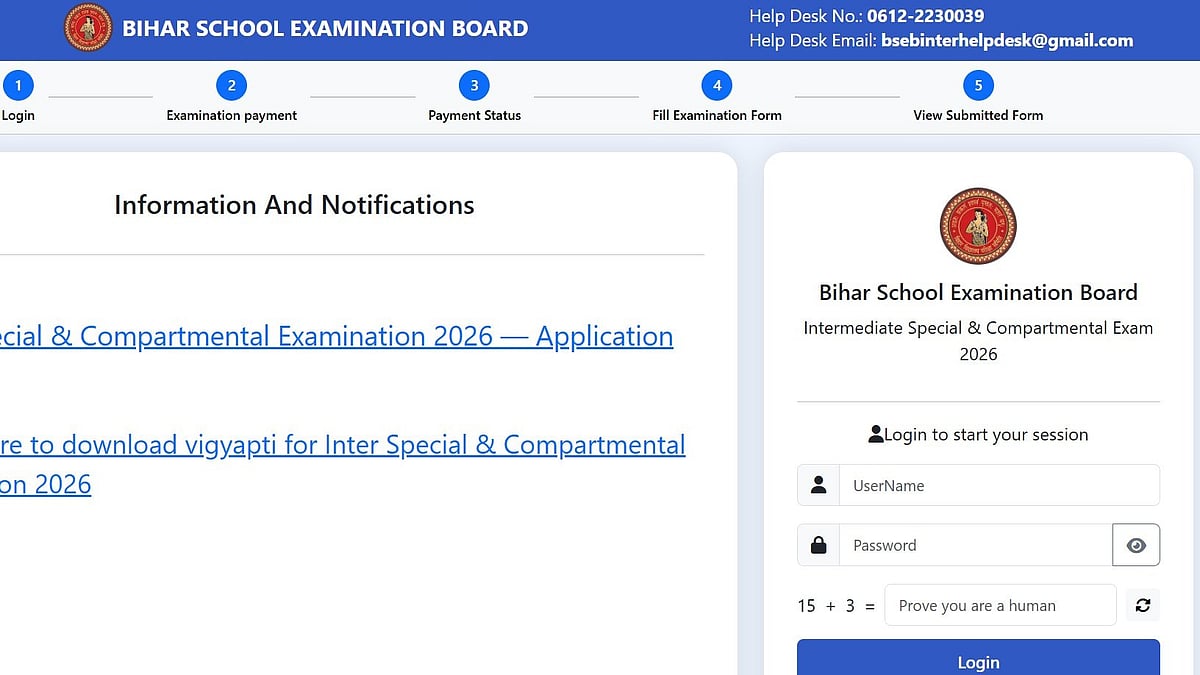Screen dimensions: 1200x675
Task: Focus the UserName input field
Action: pyautogui.click(x=998, y=485)
